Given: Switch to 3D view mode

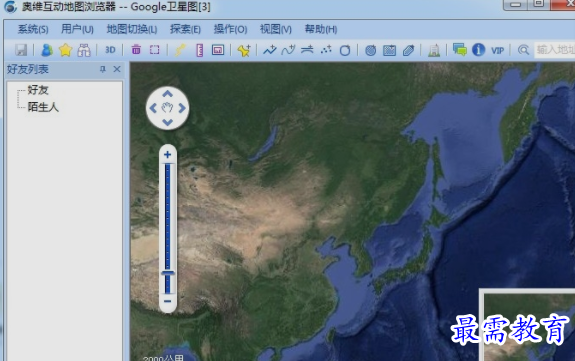Looking at the screenshot, I should 110,50.
